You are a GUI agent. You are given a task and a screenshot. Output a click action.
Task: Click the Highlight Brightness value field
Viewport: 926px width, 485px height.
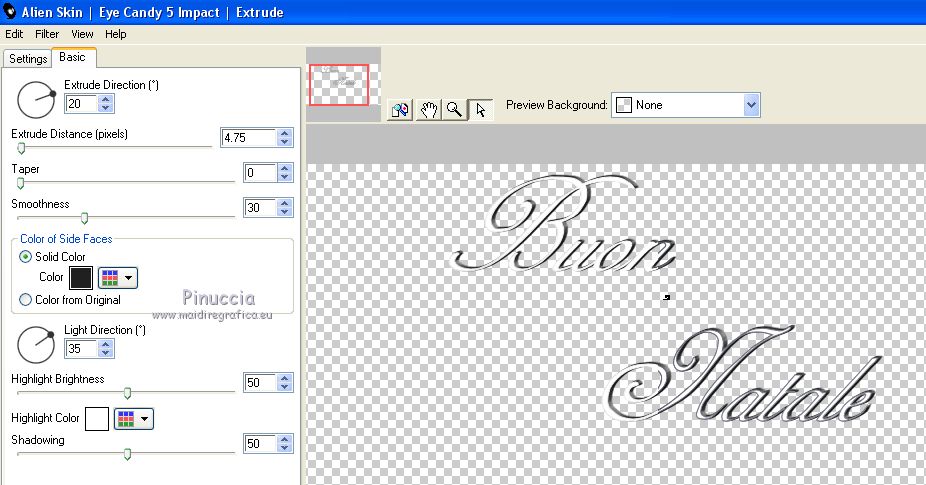tap(260, 382)
